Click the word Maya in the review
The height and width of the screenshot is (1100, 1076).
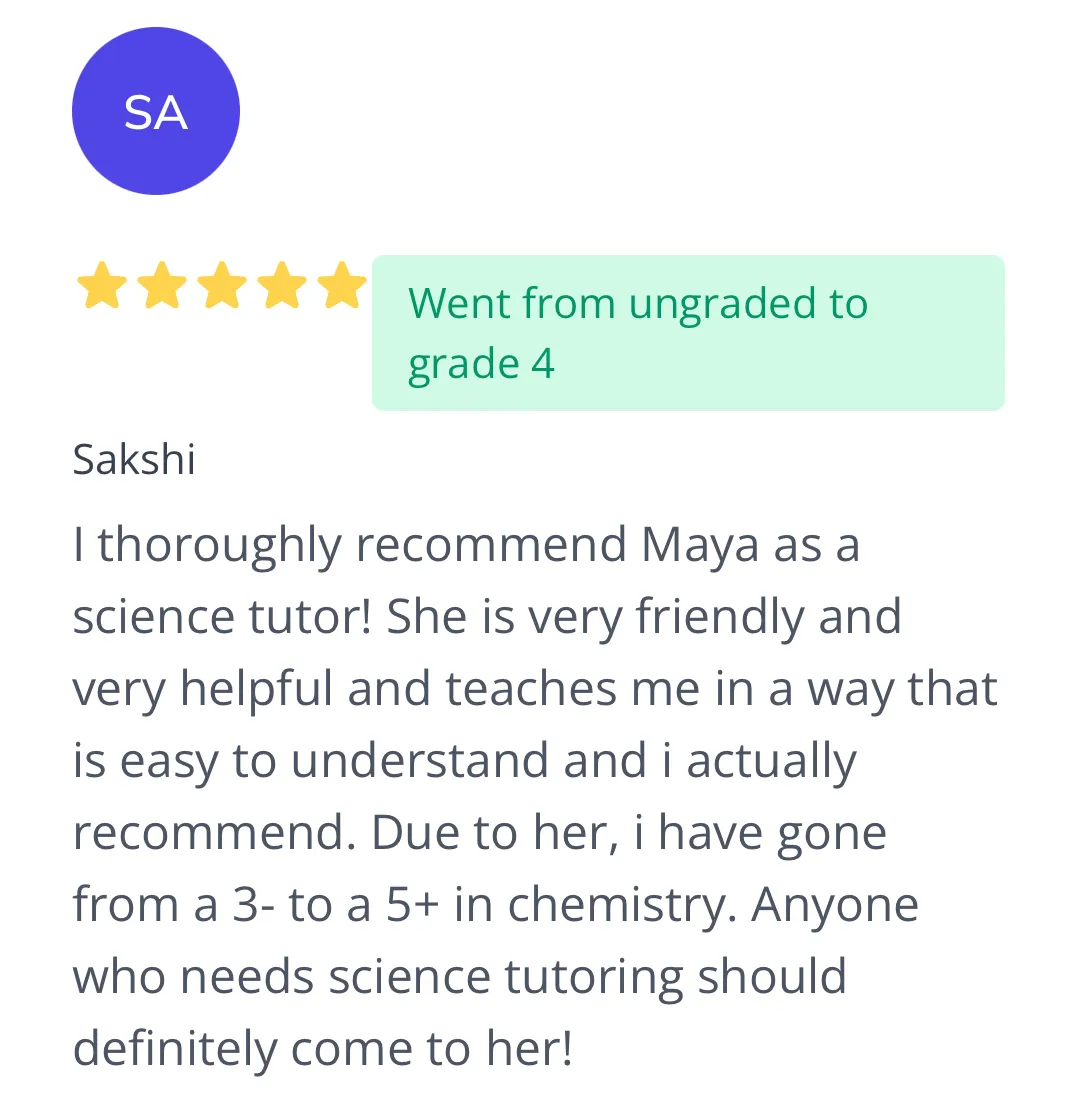click(699, 546)
